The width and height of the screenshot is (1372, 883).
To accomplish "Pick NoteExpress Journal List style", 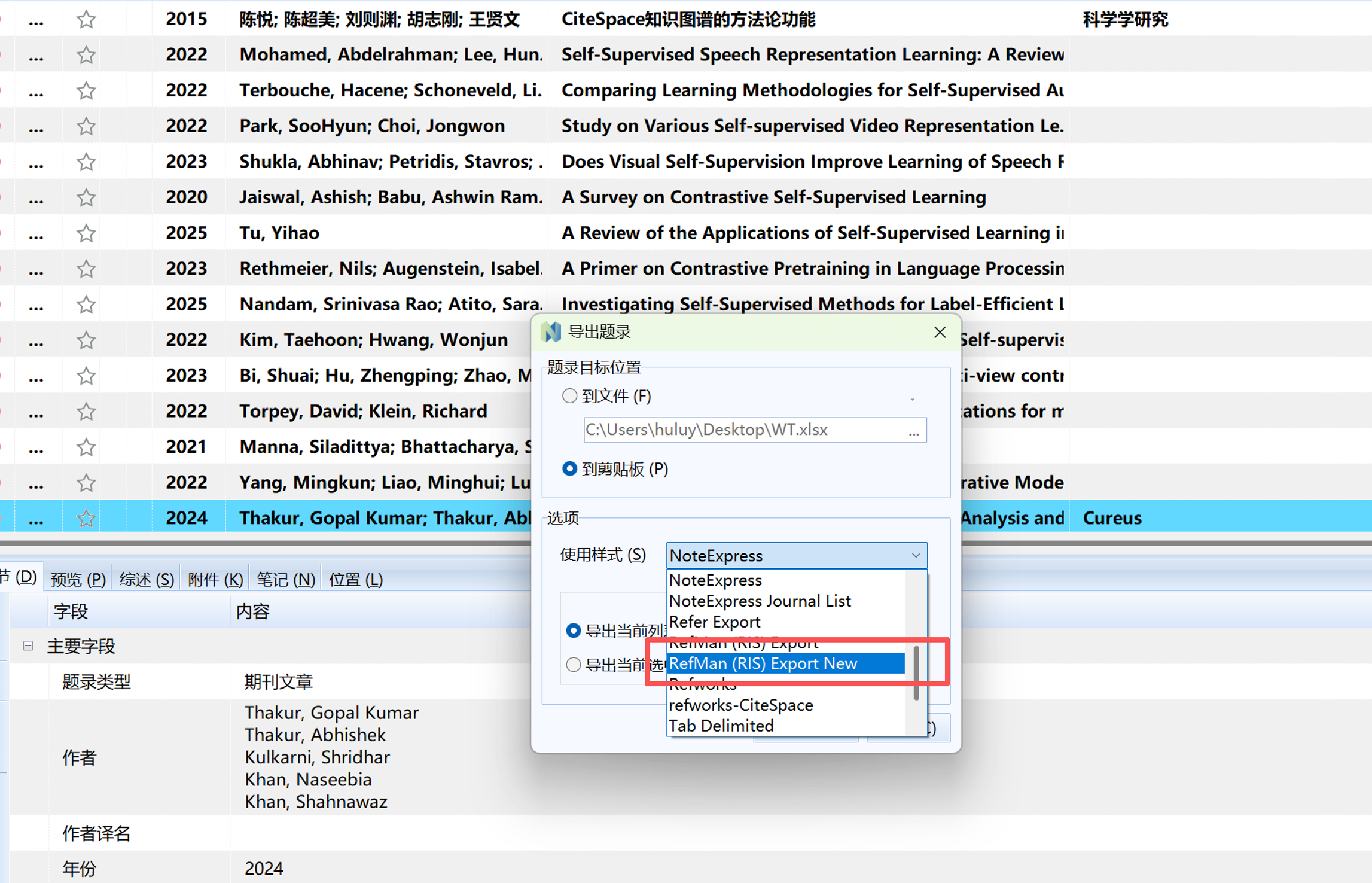I will (785, 601).
